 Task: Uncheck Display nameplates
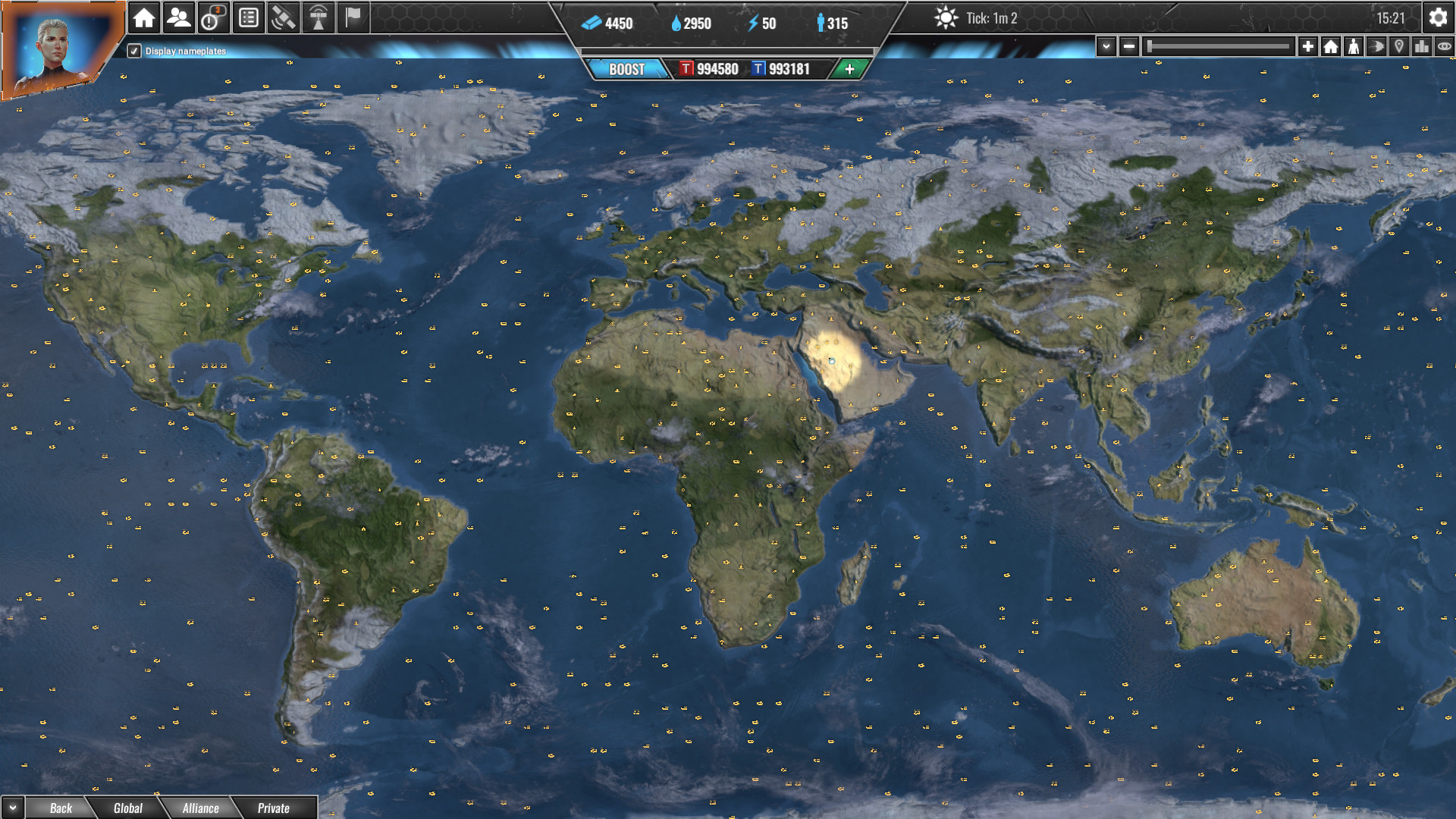pos(133,52)
